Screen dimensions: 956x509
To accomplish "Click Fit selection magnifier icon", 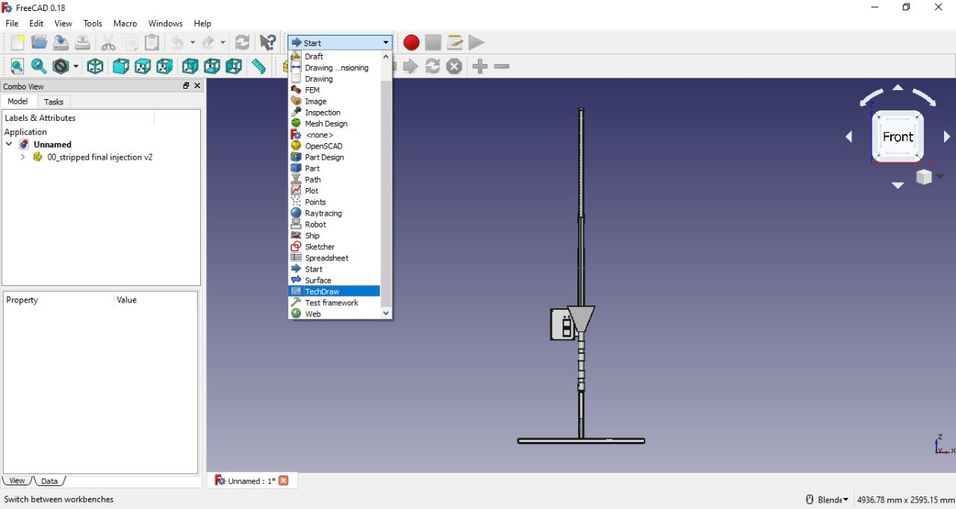I will (38, 66).
